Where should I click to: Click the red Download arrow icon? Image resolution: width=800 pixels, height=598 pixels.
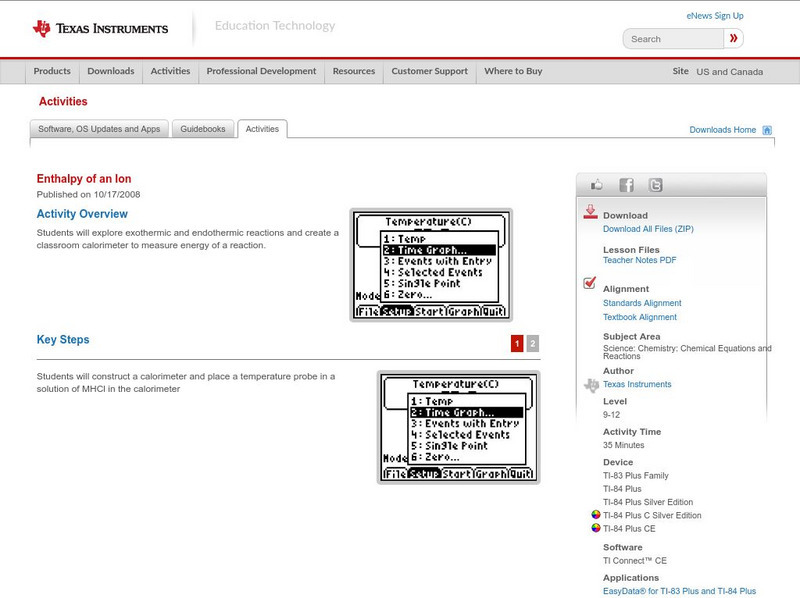pos(590,213)
